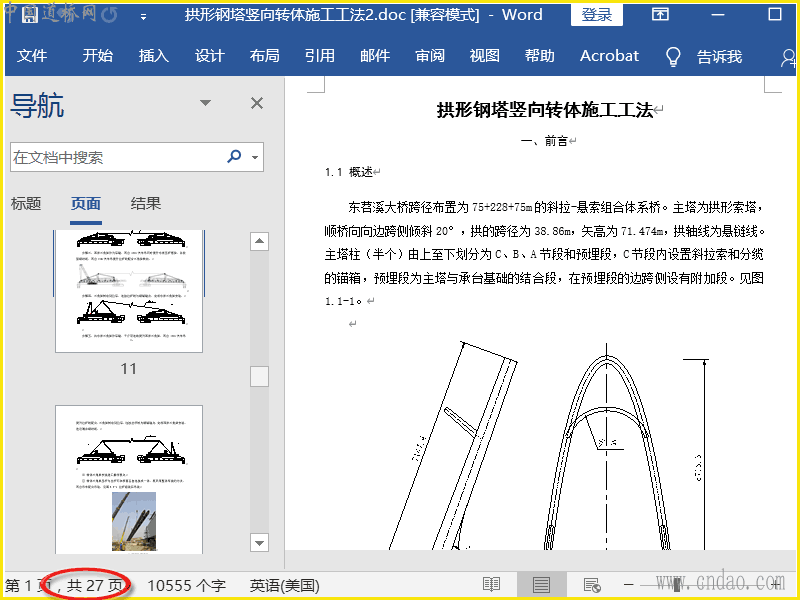Click the word count 10555 个字
The height and width of the screenshot is (600, 800).
[x=186, y=585]
